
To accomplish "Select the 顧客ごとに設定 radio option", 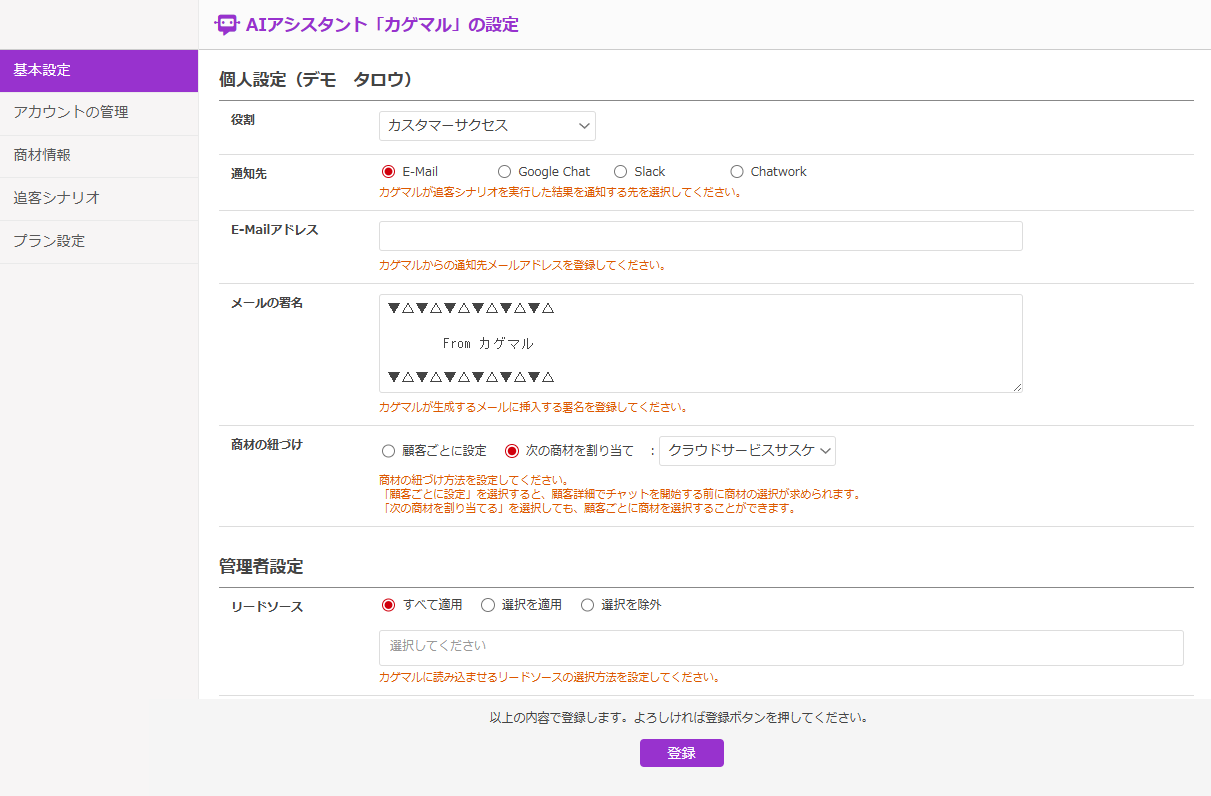I will (x=389, y=451).
